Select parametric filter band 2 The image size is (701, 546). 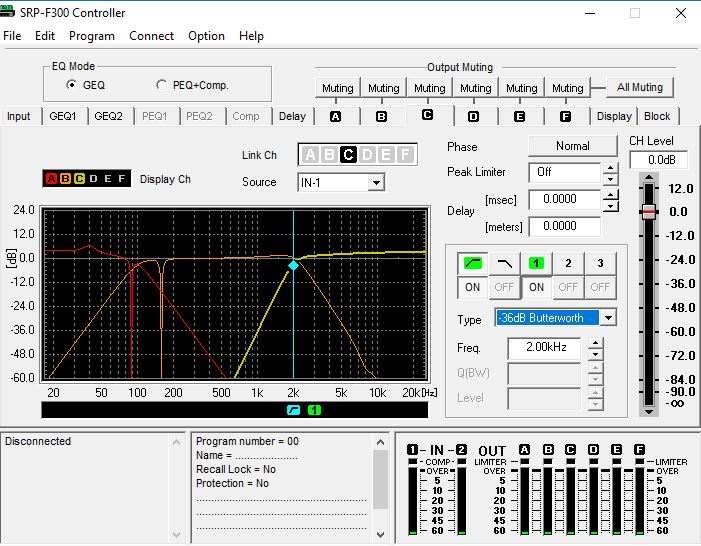[568, 263]
